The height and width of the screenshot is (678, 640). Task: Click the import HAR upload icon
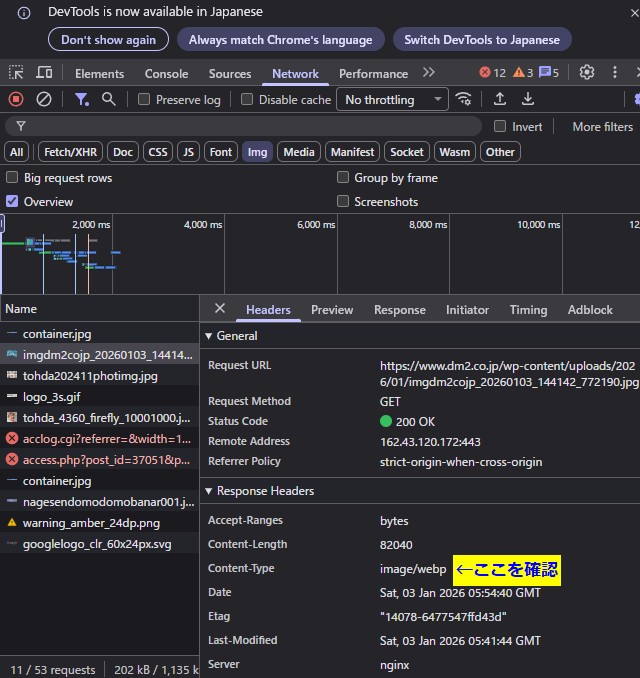click(500, 99)
